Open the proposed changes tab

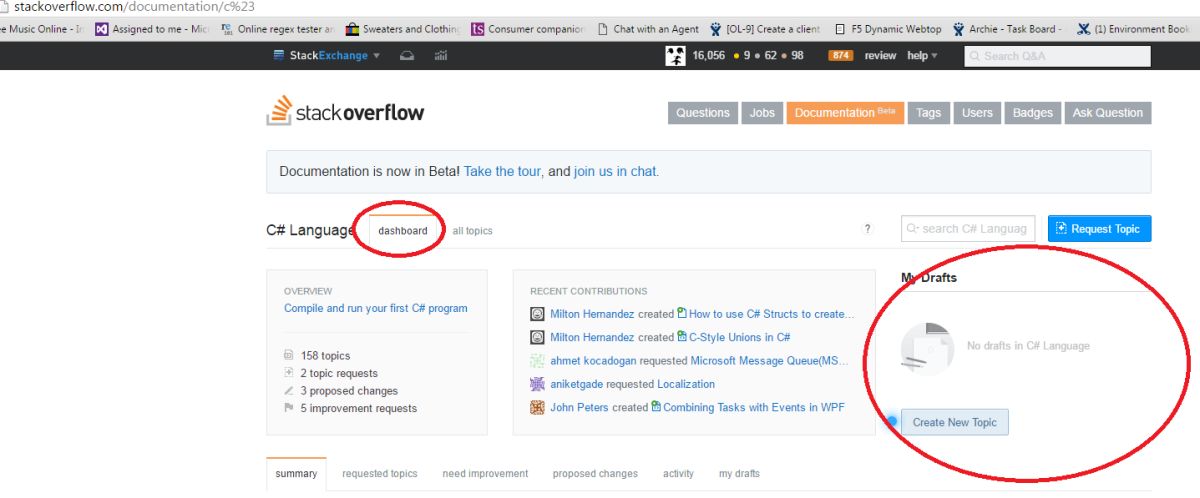point(595,474)
